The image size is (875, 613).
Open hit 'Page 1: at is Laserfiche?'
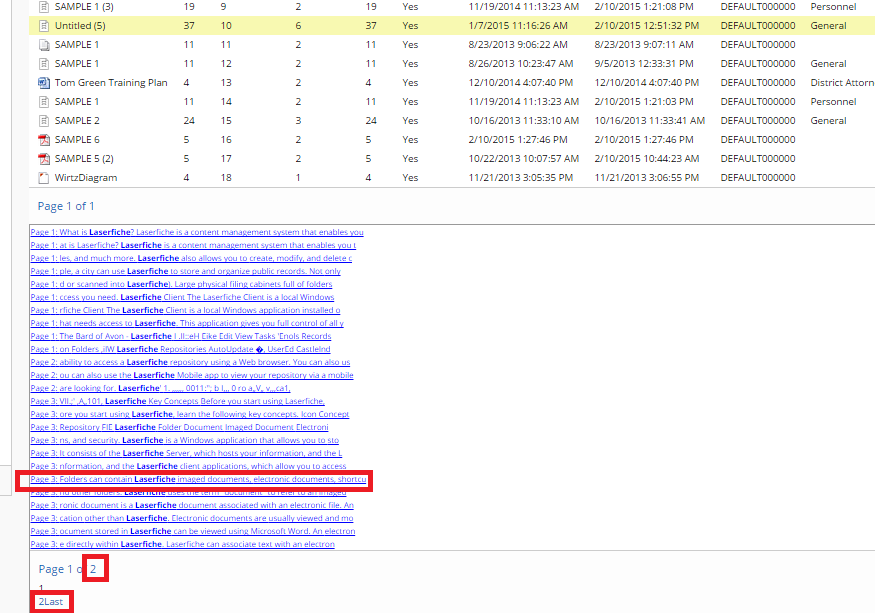click(x=193, y=245)
